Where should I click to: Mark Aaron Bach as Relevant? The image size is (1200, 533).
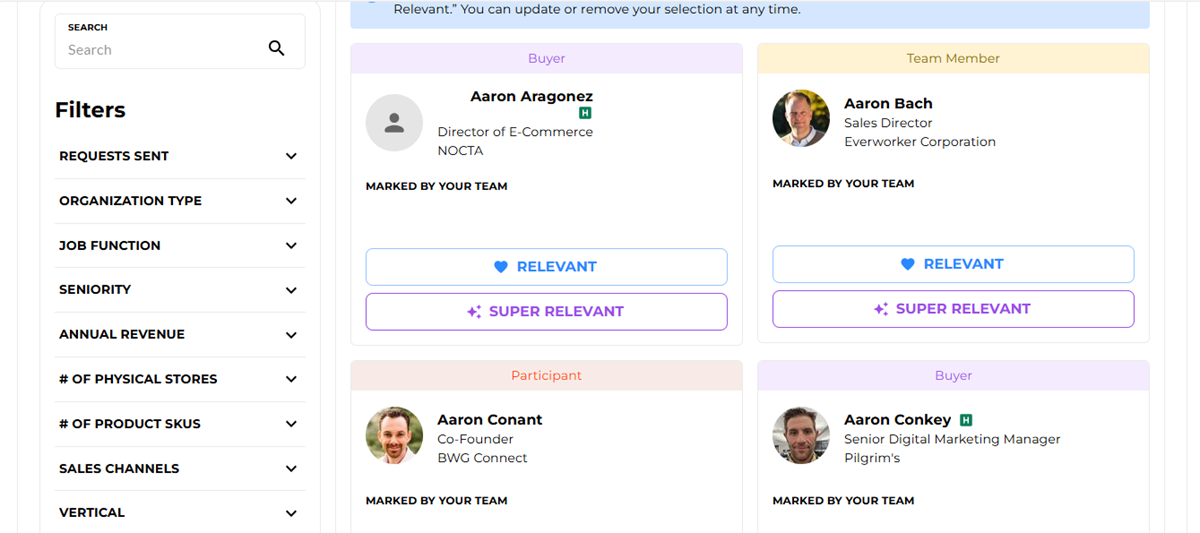point(953,264)
